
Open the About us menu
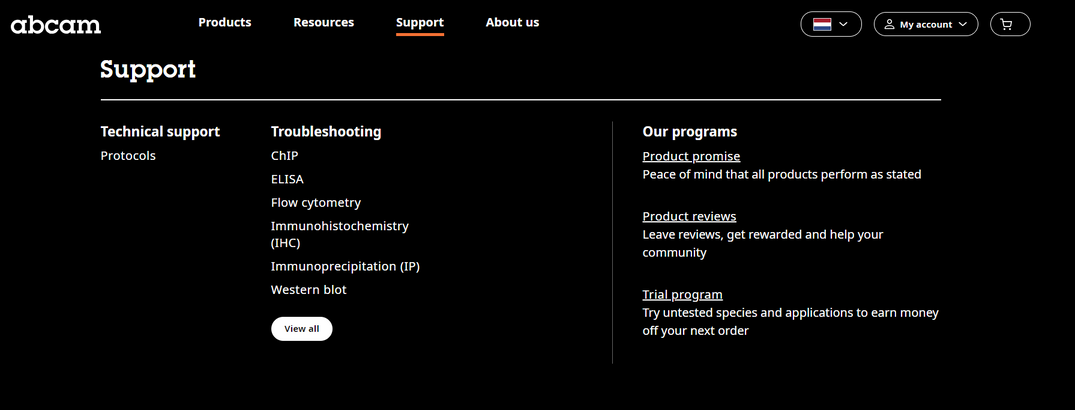(x=512, y=22)
